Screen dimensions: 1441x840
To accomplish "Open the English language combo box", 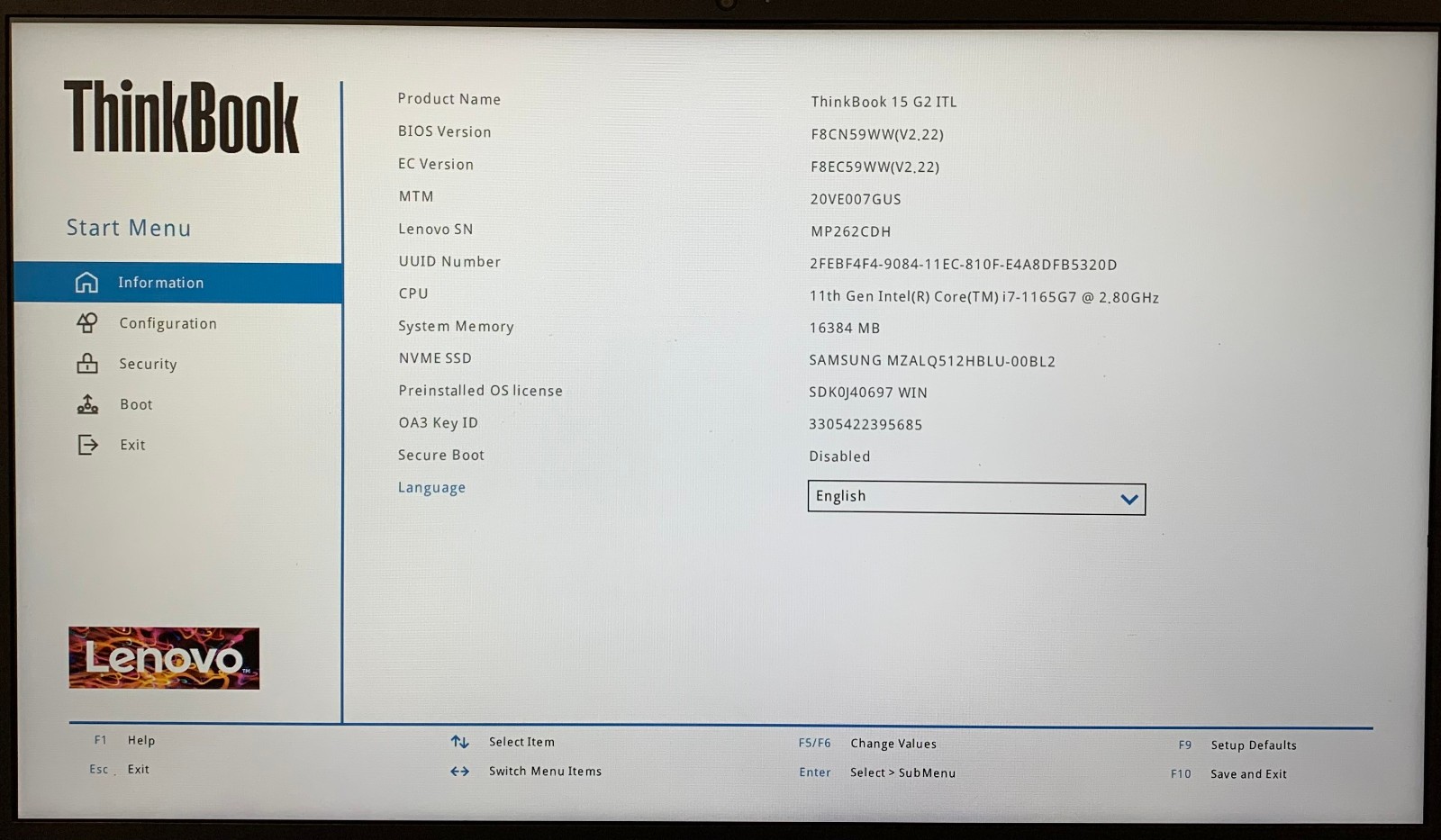I will click(976, 498).
